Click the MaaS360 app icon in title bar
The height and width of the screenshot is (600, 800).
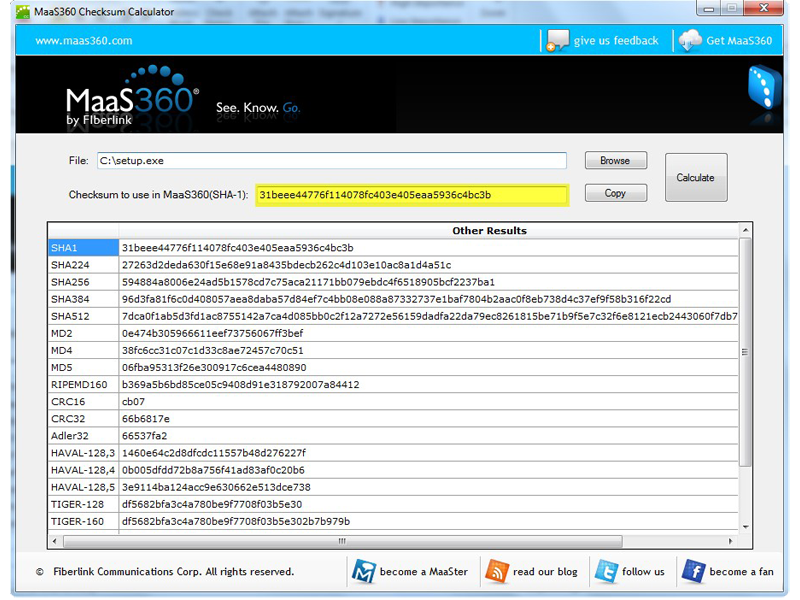22,12
